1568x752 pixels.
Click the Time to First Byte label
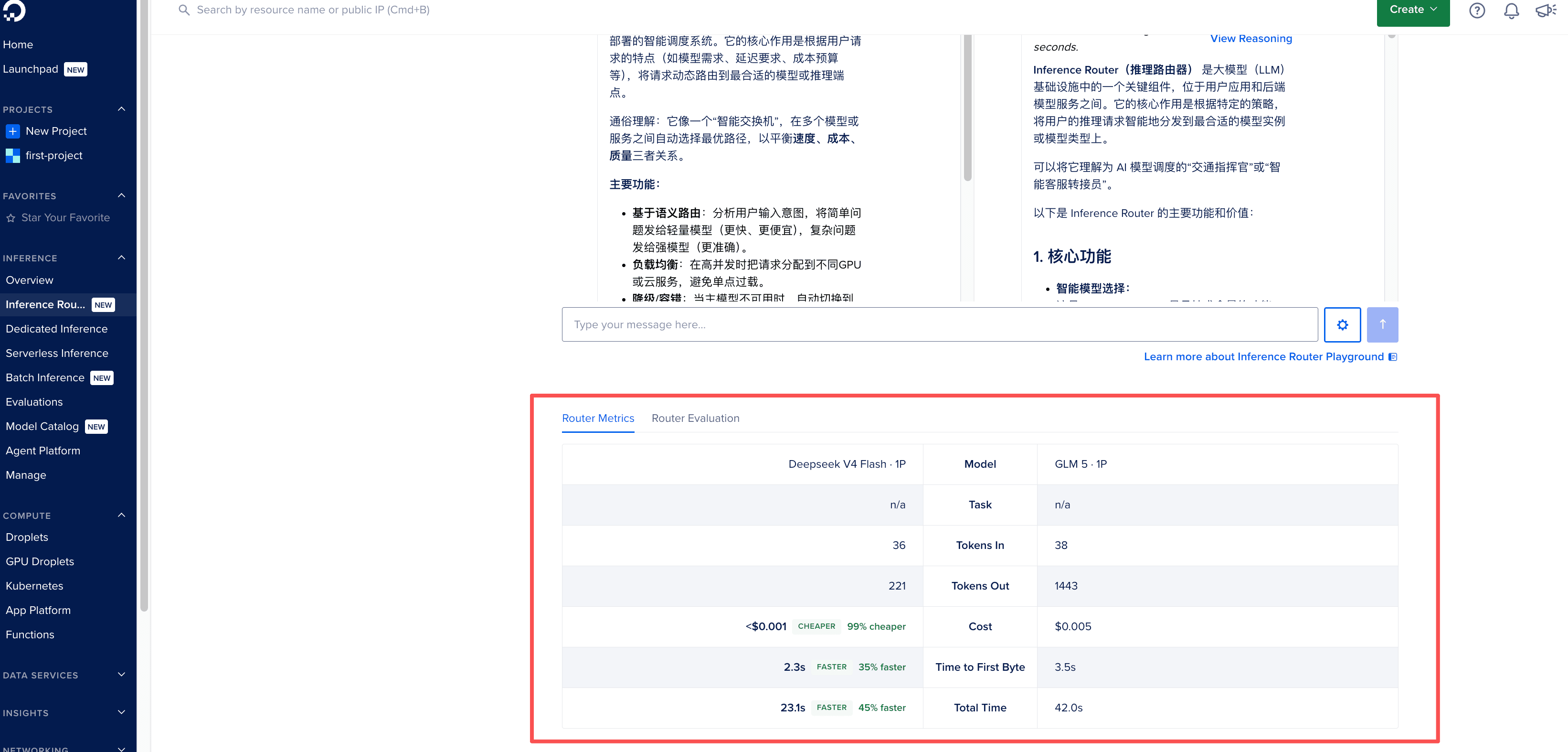coord(980,667)
